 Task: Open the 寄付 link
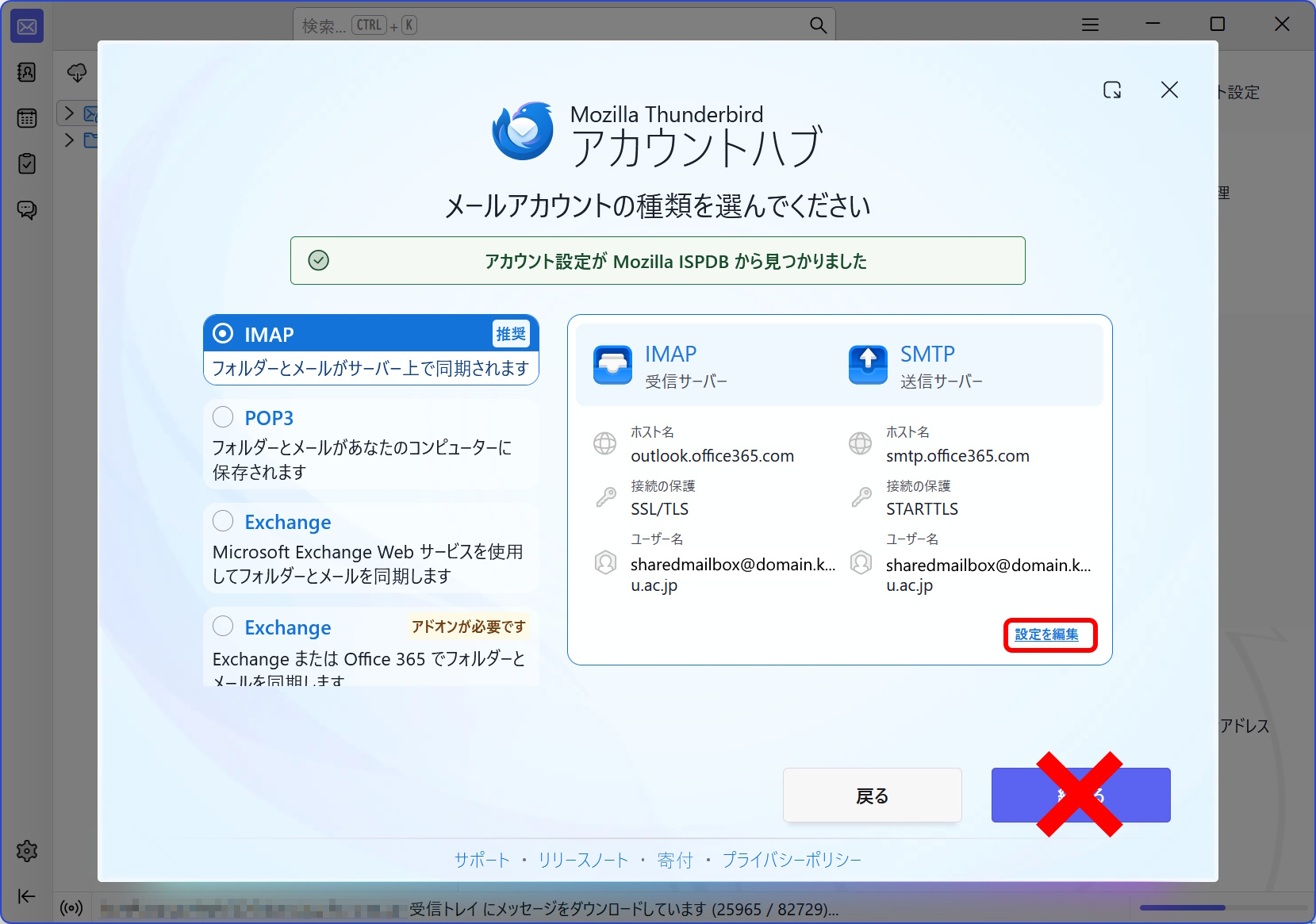coord(675,860)
